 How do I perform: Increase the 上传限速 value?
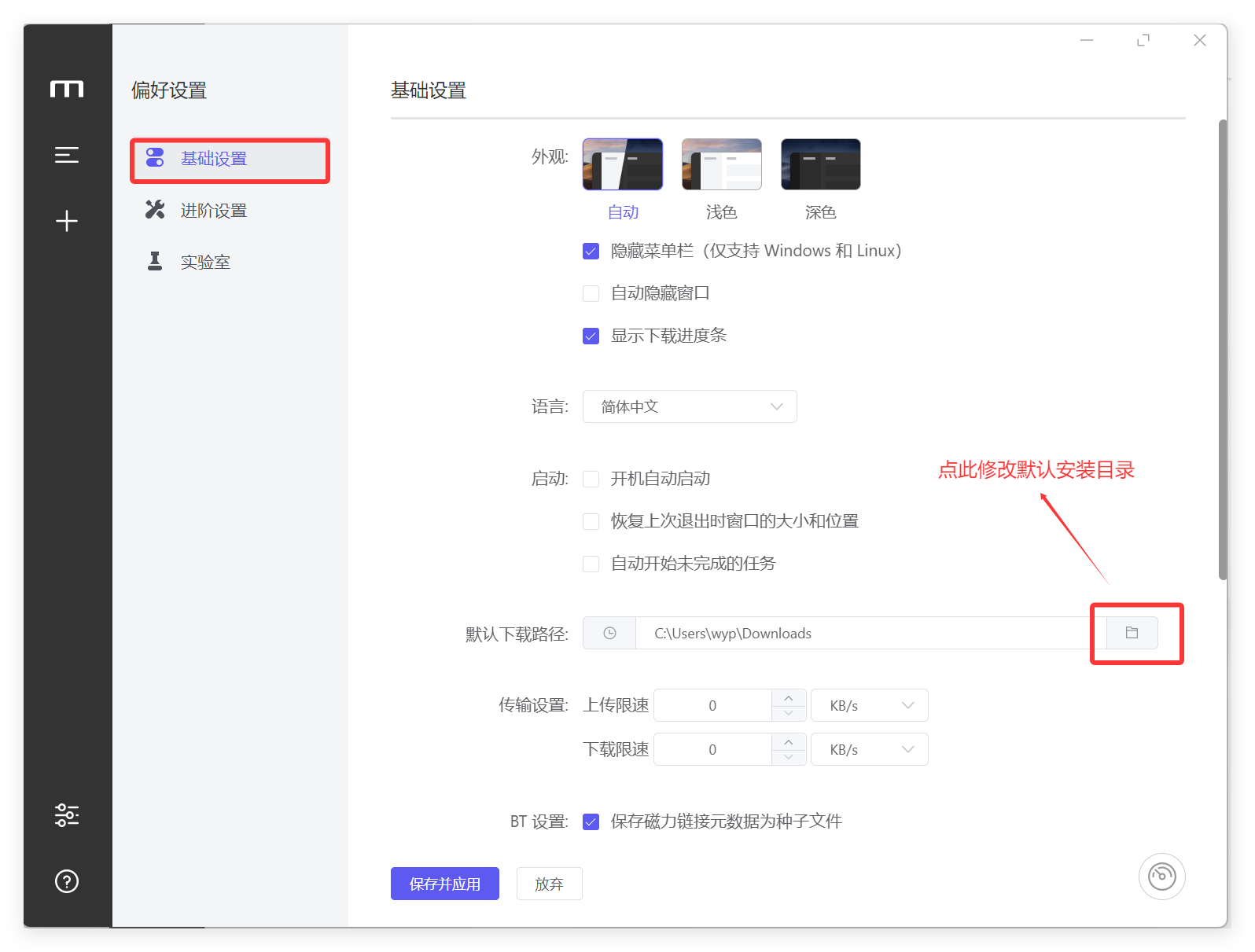coord(789,697)
